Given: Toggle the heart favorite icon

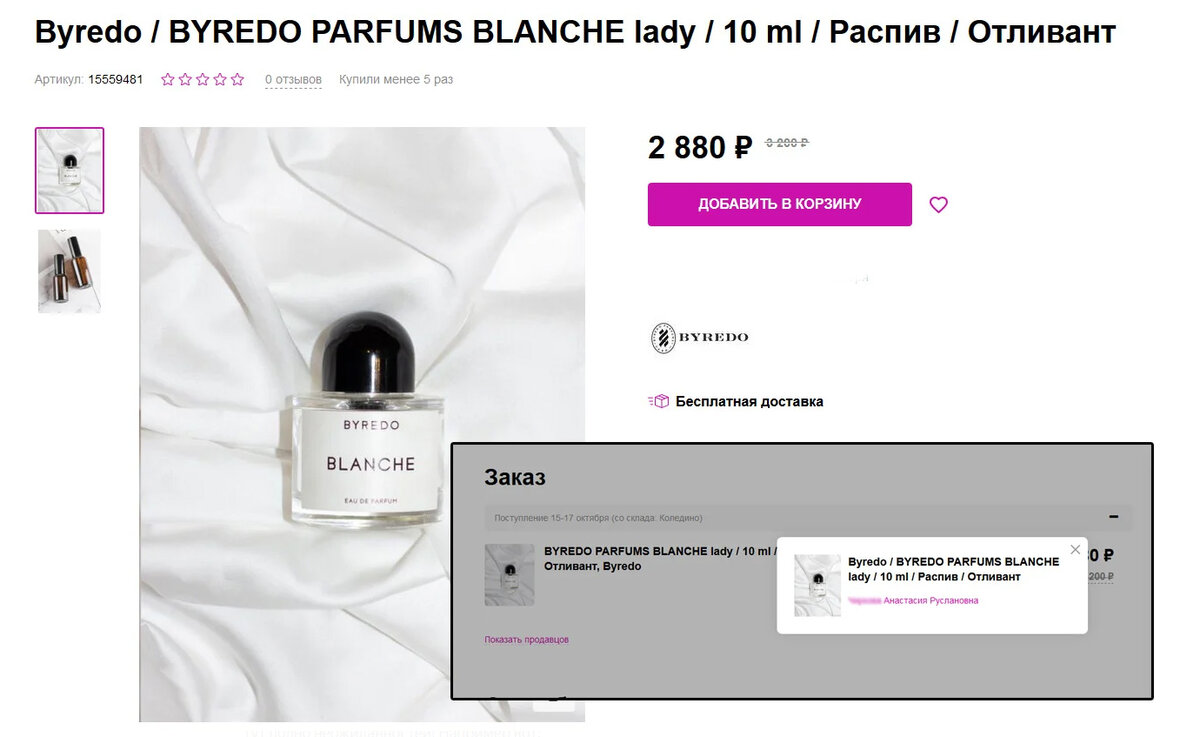Looking at the screenshot, I should pos(938,205).
